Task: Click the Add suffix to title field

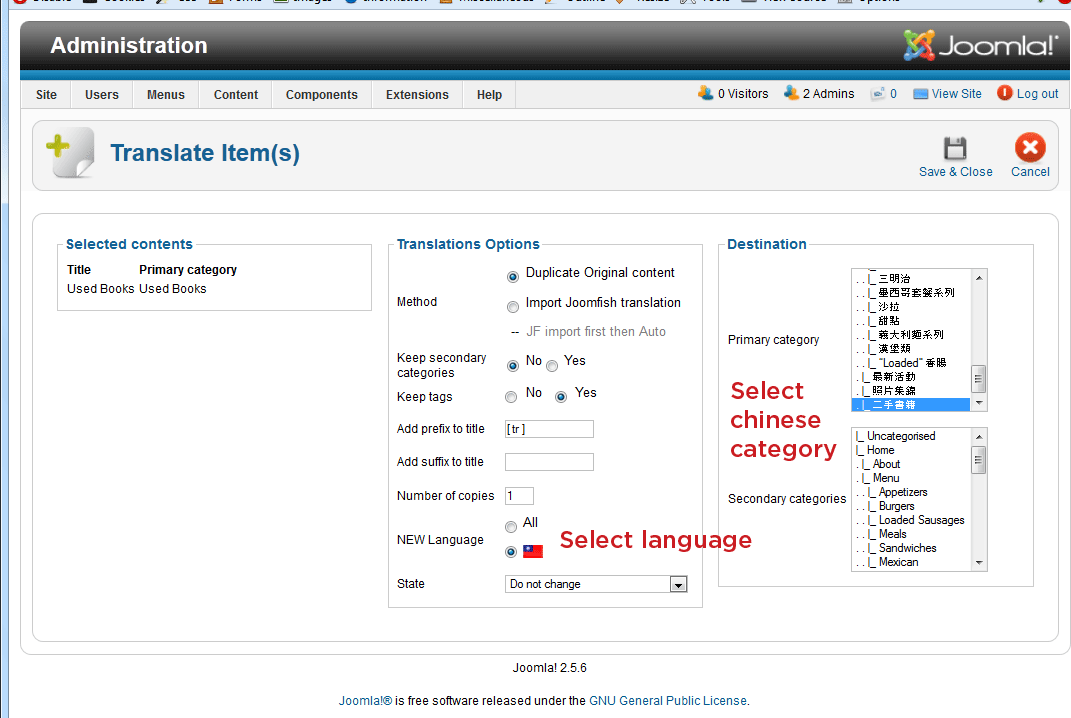Action: (x=549, y=462)
